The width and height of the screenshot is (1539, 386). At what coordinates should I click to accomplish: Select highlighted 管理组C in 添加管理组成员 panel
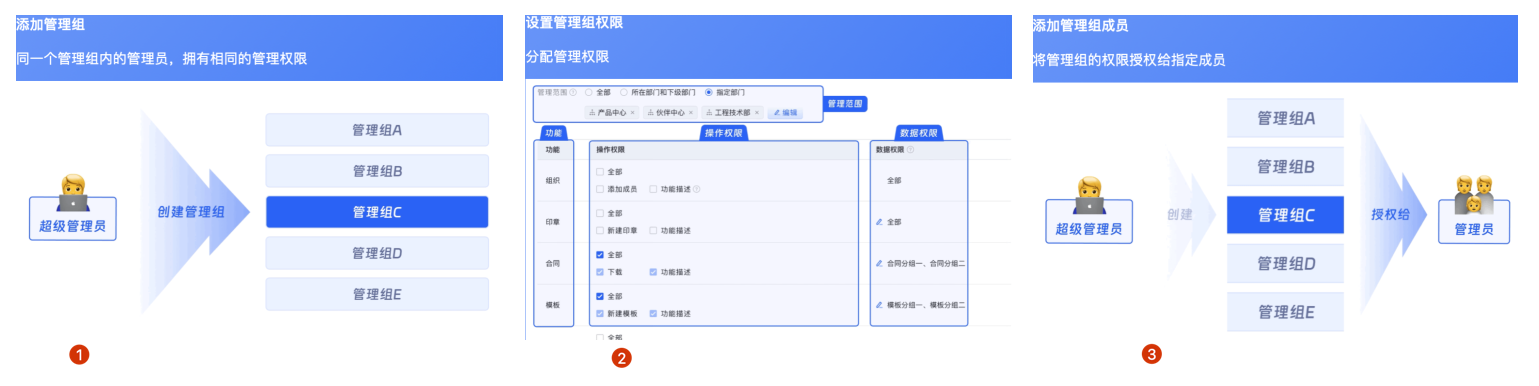click(1285, 215)
